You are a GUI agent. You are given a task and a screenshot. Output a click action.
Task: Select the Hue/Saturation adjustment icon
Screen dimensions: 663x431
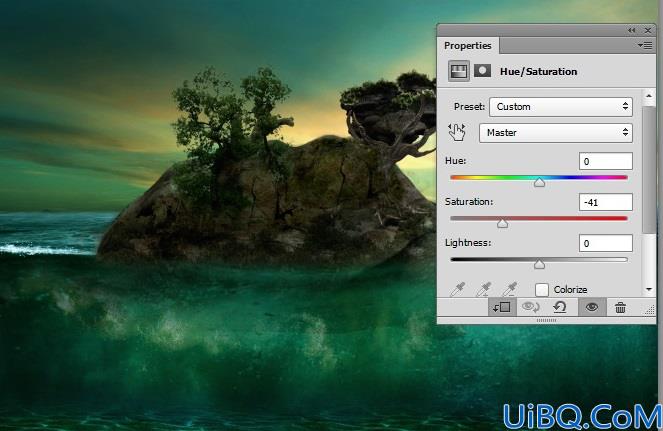pos(459,71)
